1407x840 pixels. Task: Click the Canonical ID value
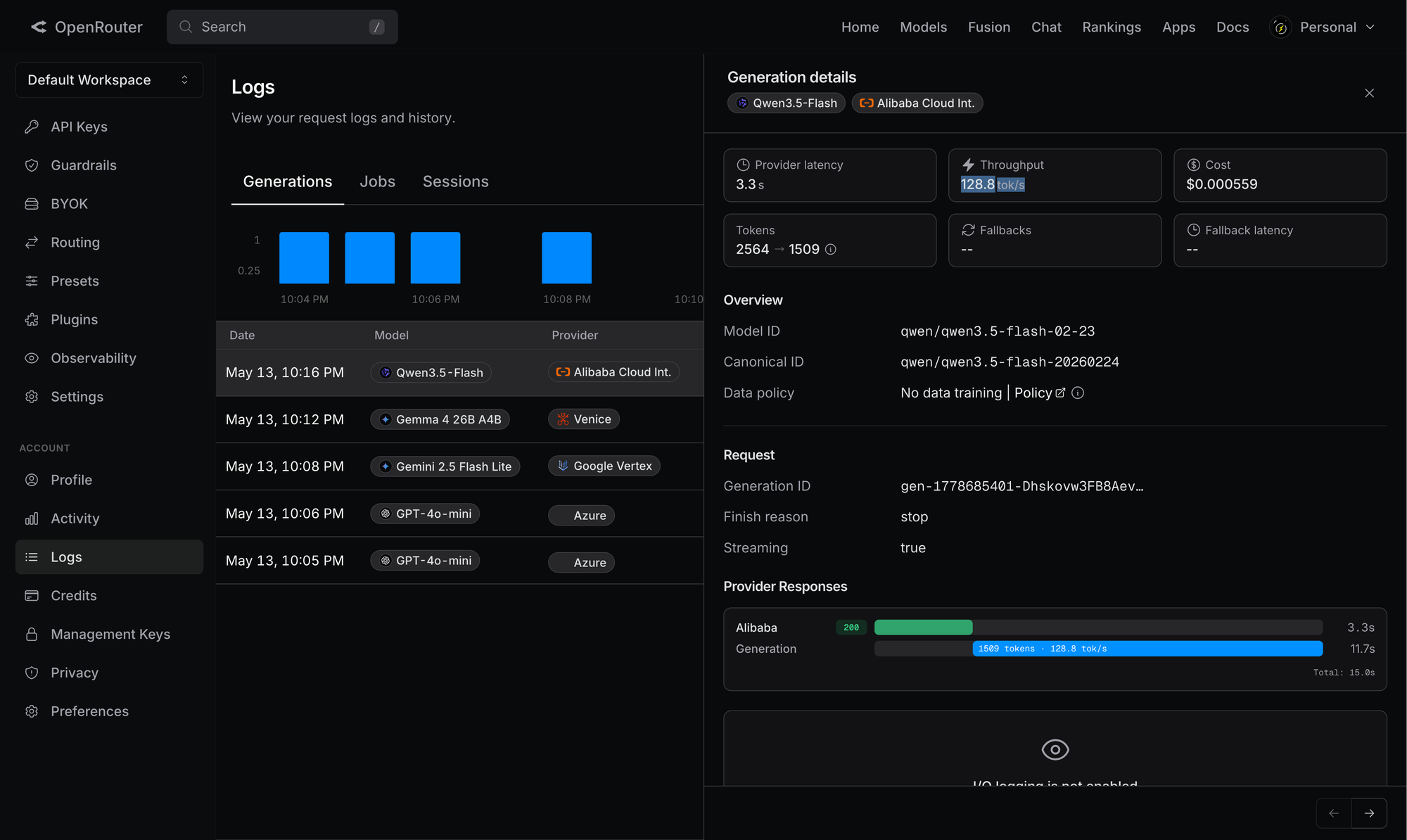coord(1010,362)
